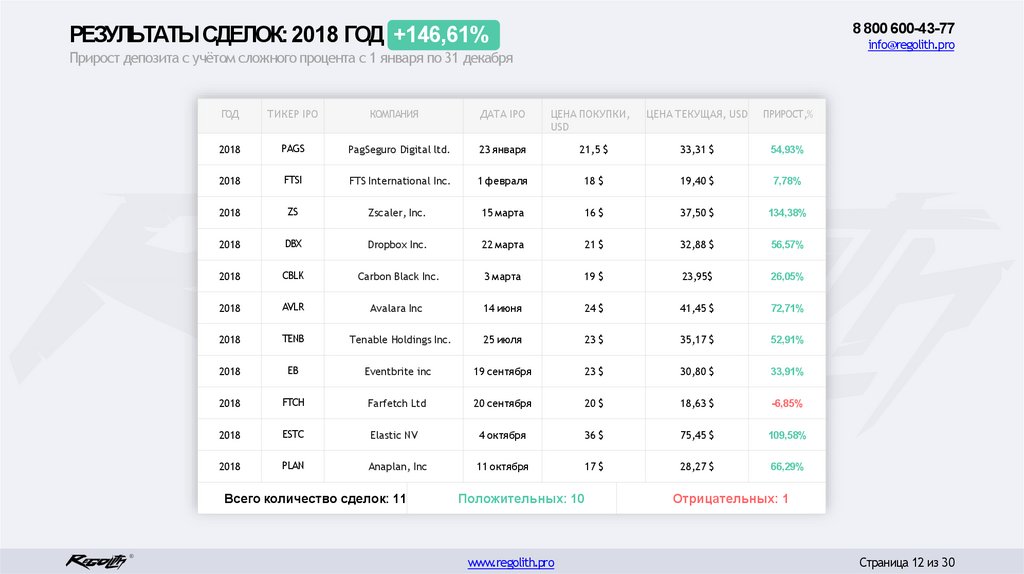Select the FTCH ticker cell
This screenshot has width=1024, height=574.
293,402
